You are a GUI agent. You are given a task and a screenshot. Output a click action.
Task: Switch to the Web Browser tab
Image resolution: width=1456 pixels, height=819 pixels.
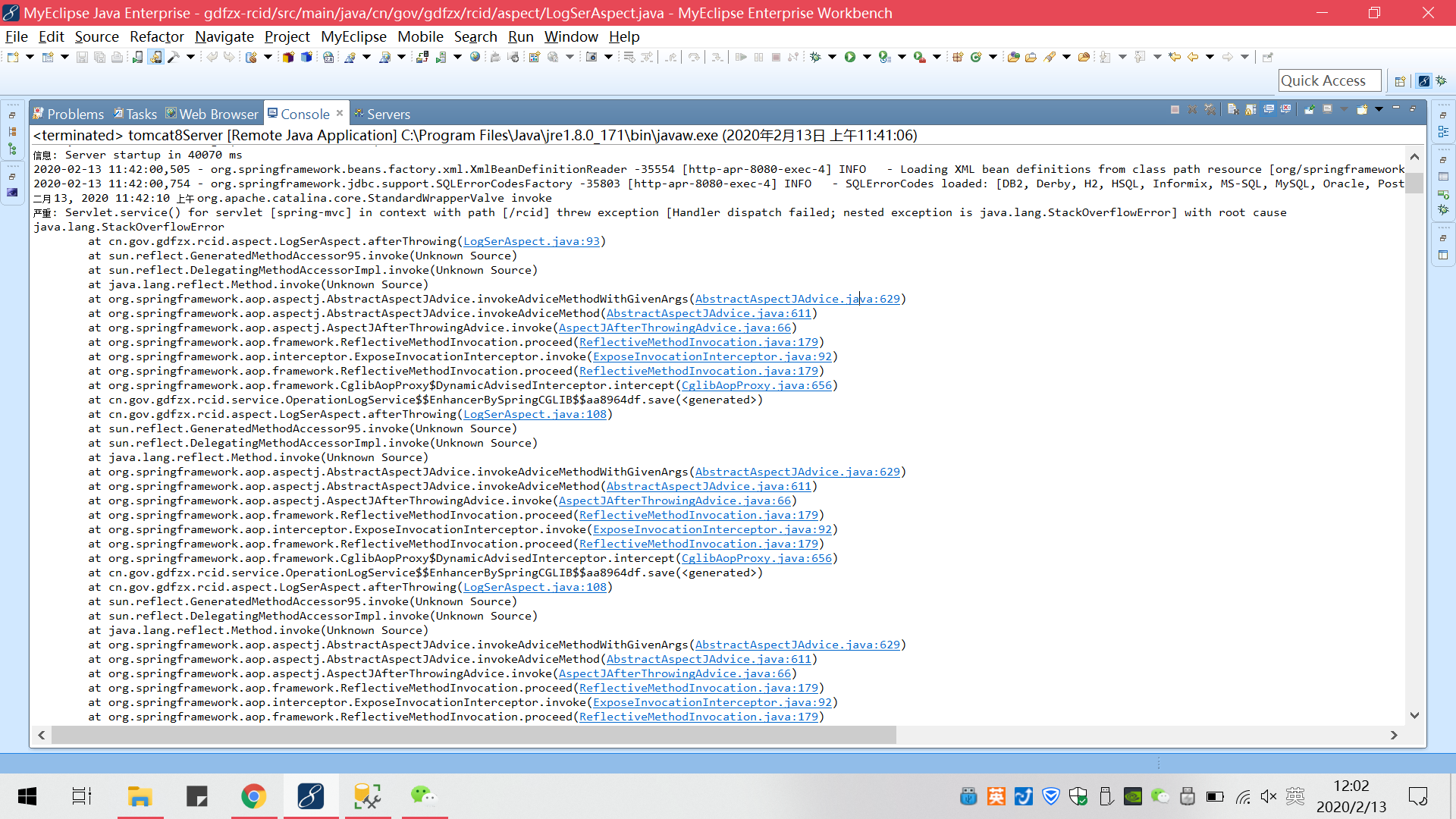click(x=212, y=114)
